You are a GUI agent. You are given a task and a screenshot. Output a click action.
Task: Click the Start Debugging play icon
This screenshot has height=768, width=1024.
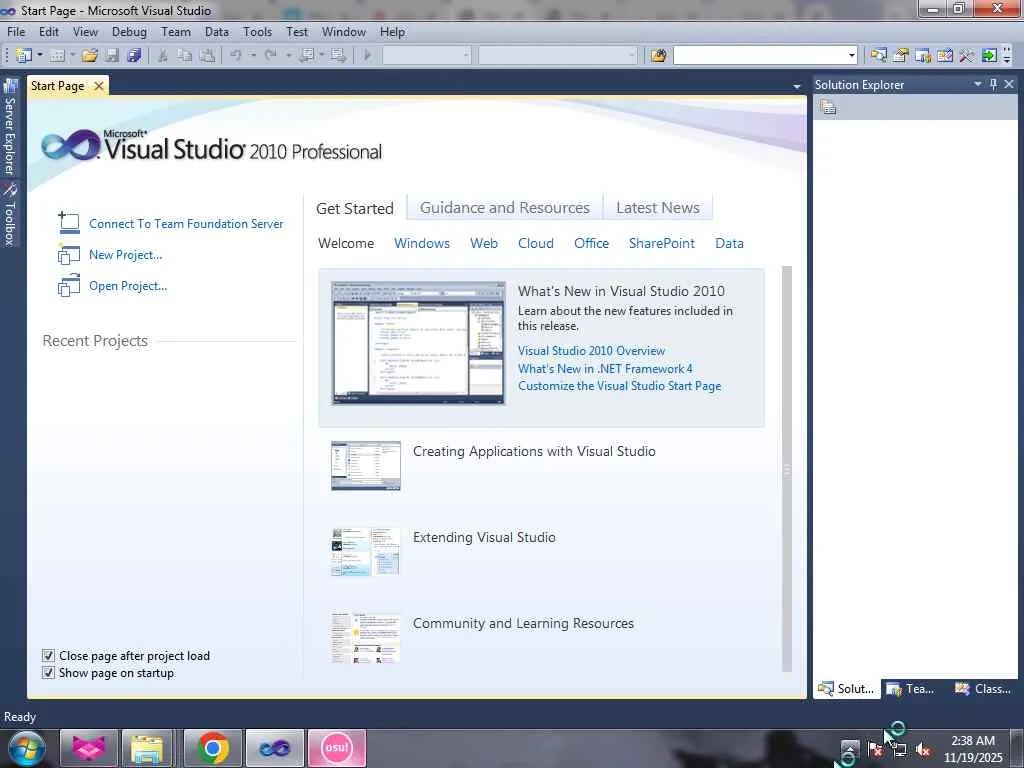pos(367,56)
